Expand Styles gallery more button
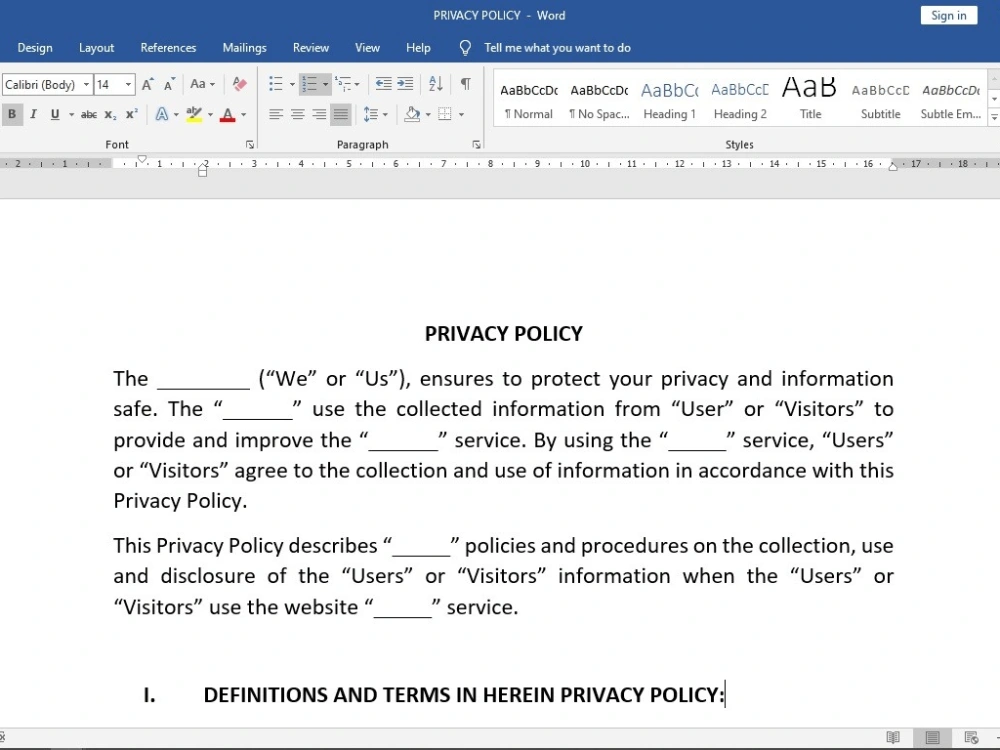This screenshot has height=750, width=1000. click(994, 117)
